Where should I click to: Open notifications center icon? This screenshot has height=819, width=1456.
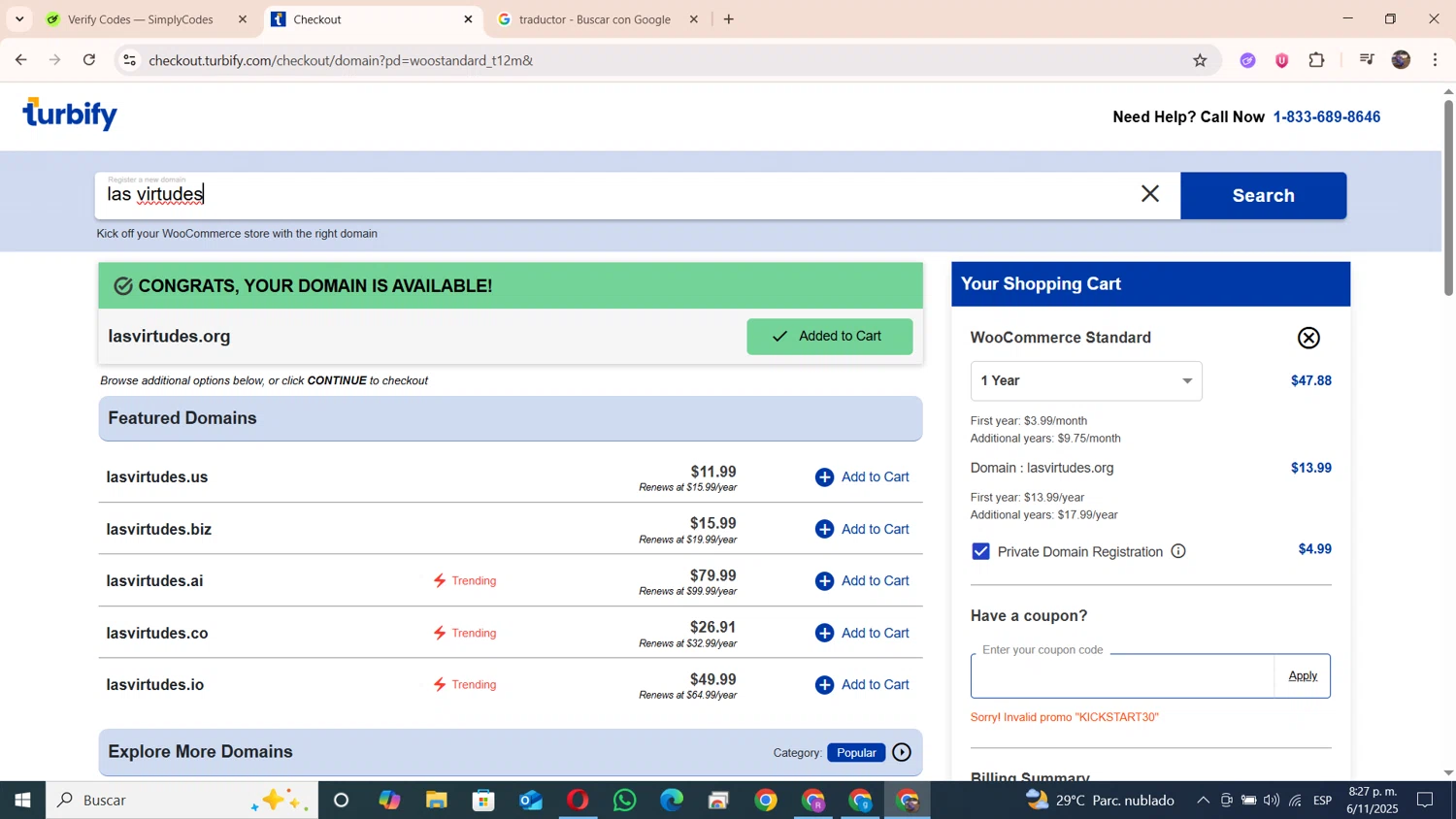1425,801
